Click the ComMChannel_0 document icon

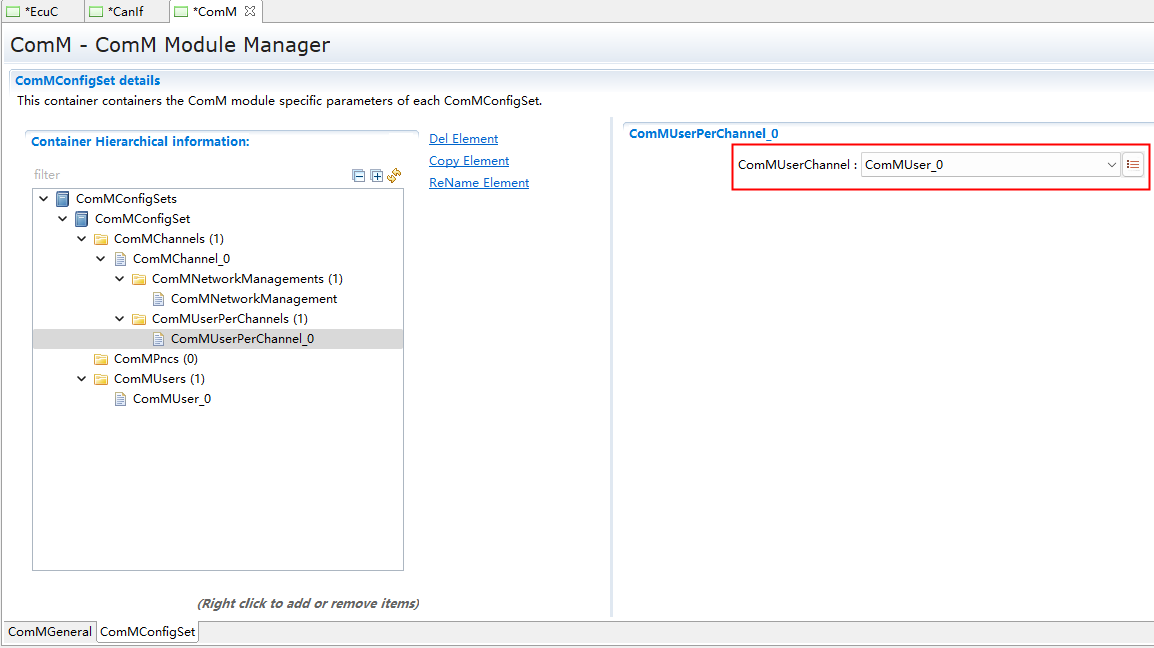click(x=120, y=259)
